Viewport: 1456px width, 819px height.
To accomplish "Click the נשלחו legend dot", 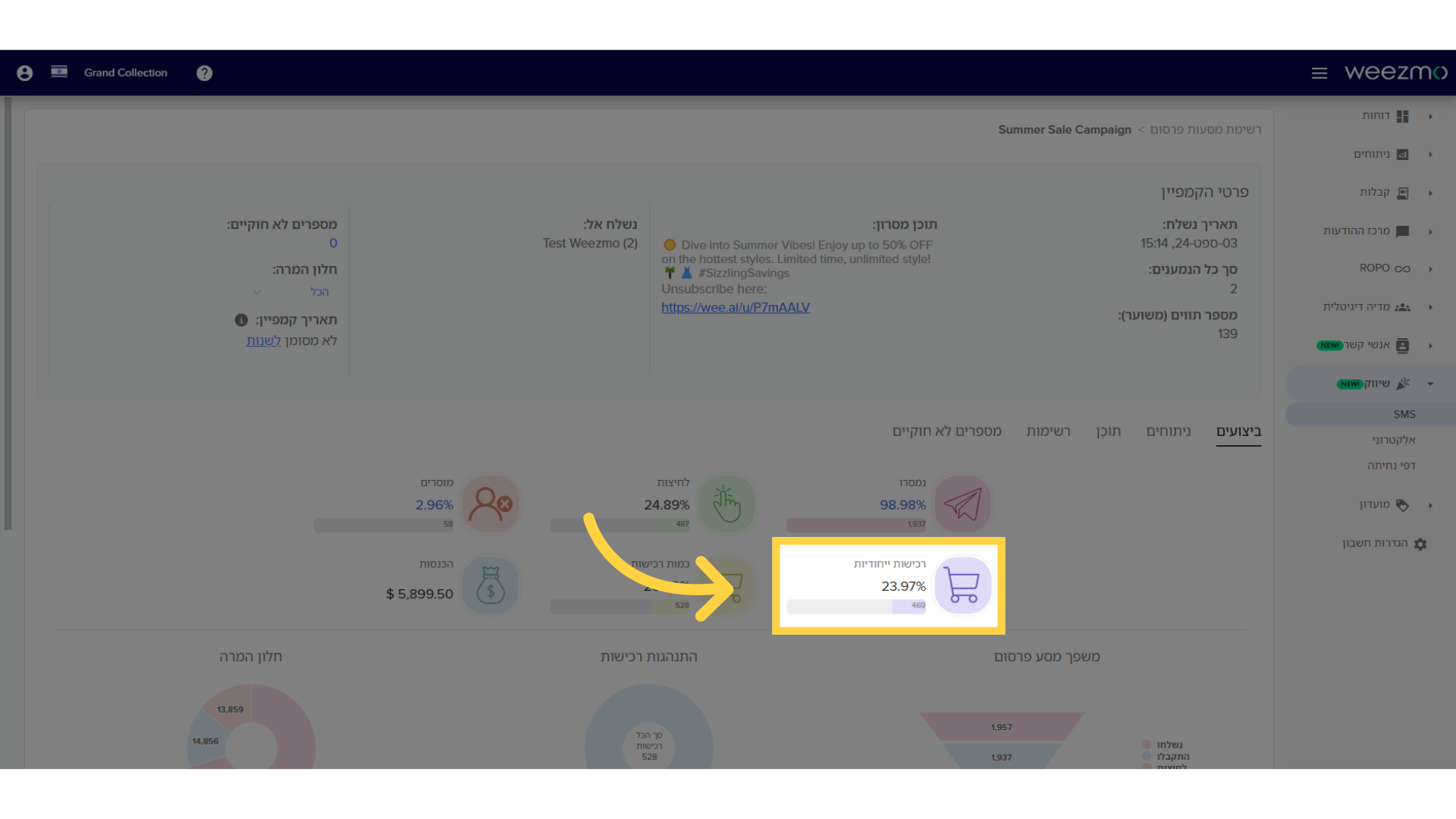I will (1147, 745).
